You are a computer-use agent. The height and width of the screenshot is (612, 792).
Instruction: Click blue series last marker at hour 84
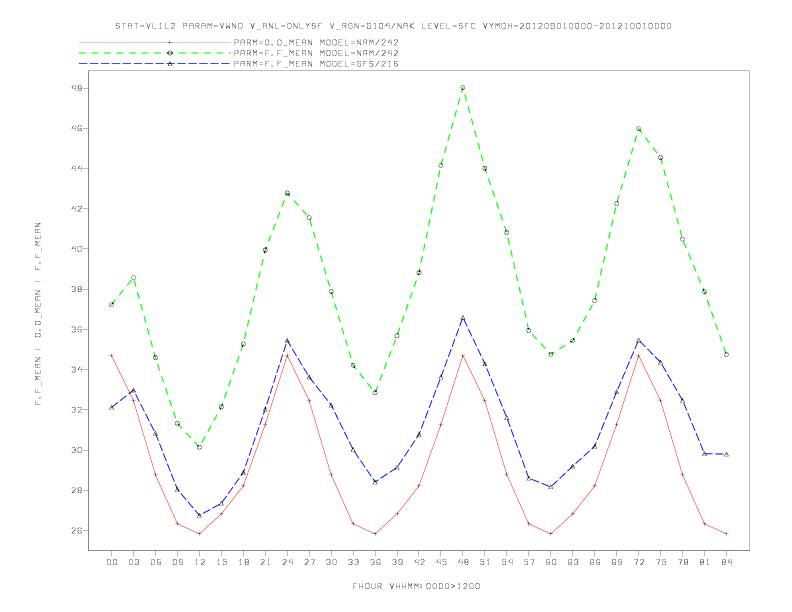coord(726,454)
